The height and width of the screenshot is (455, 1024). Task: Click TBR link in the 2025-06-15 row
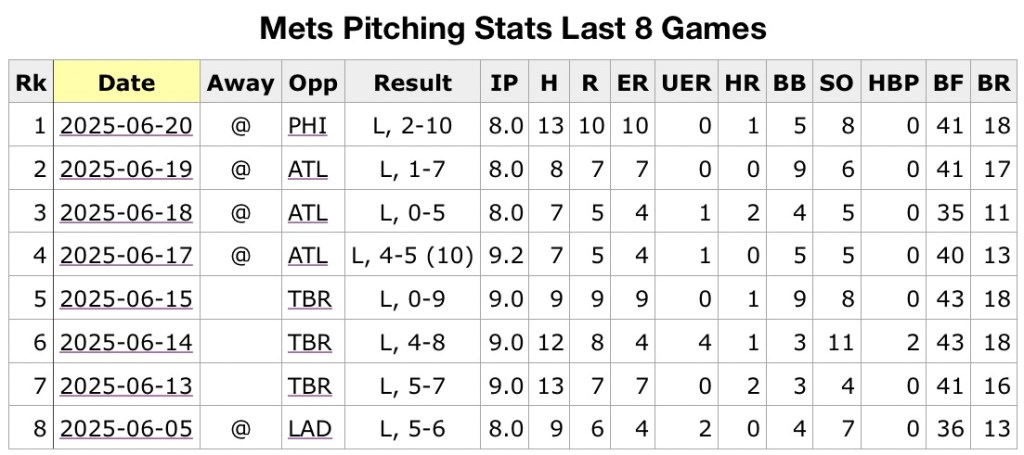coord(309,299)
